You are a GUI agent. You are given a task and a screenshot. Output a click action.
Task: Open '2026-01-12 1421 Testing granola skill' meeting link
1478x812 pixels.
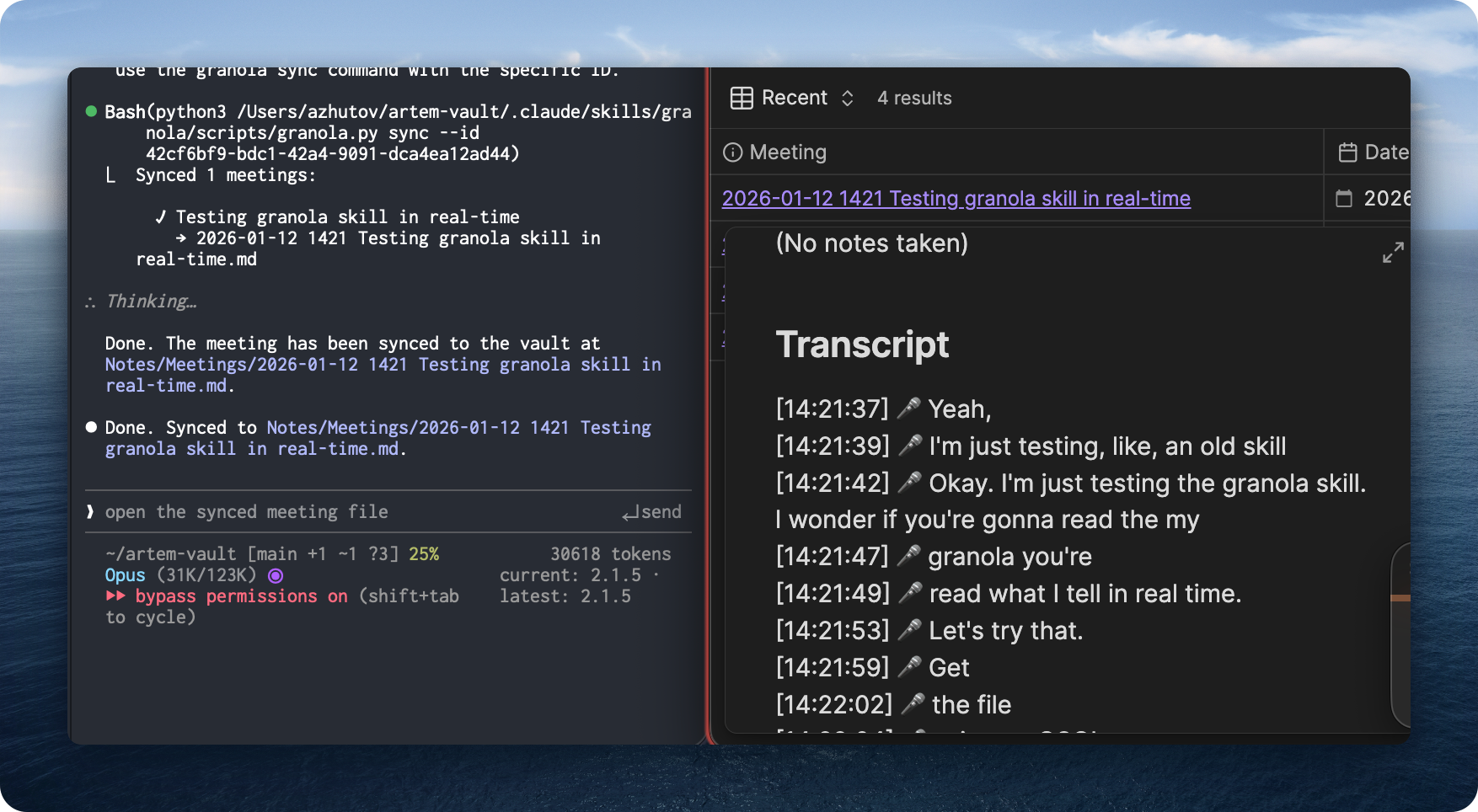(x=956, y=199)
